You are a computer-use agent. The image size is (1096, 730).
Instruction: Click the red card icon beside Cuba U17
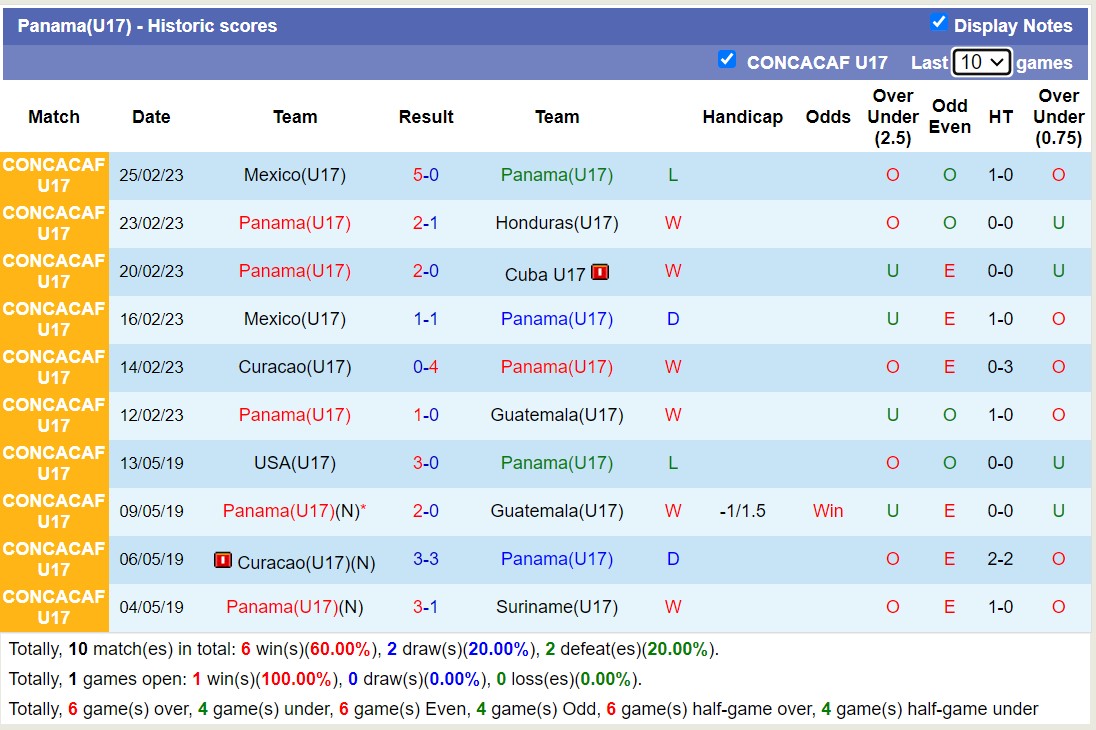[600, 271]
